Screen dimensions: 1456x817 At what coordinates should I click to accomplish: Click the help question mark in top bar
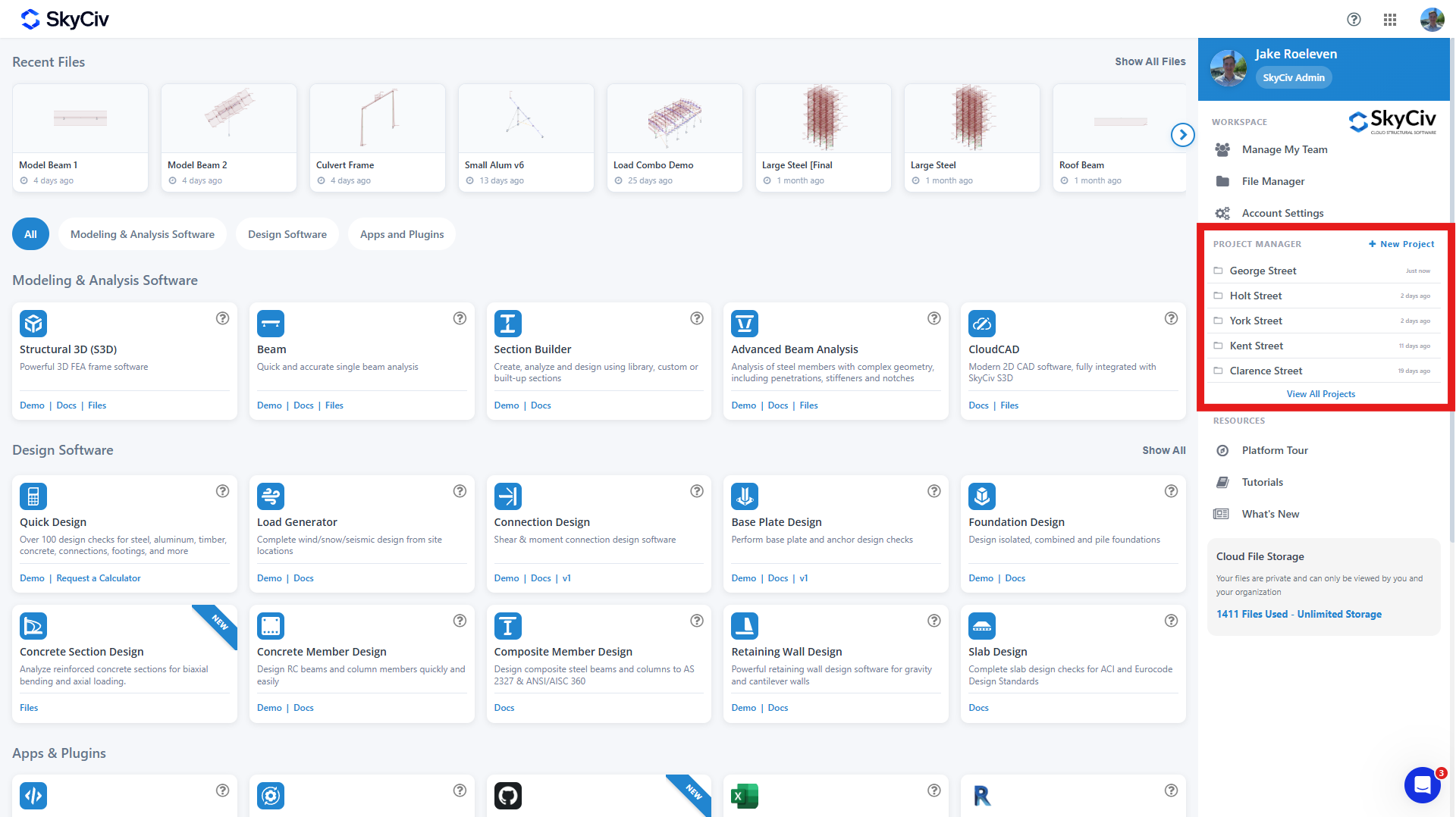coord(1354,20)
